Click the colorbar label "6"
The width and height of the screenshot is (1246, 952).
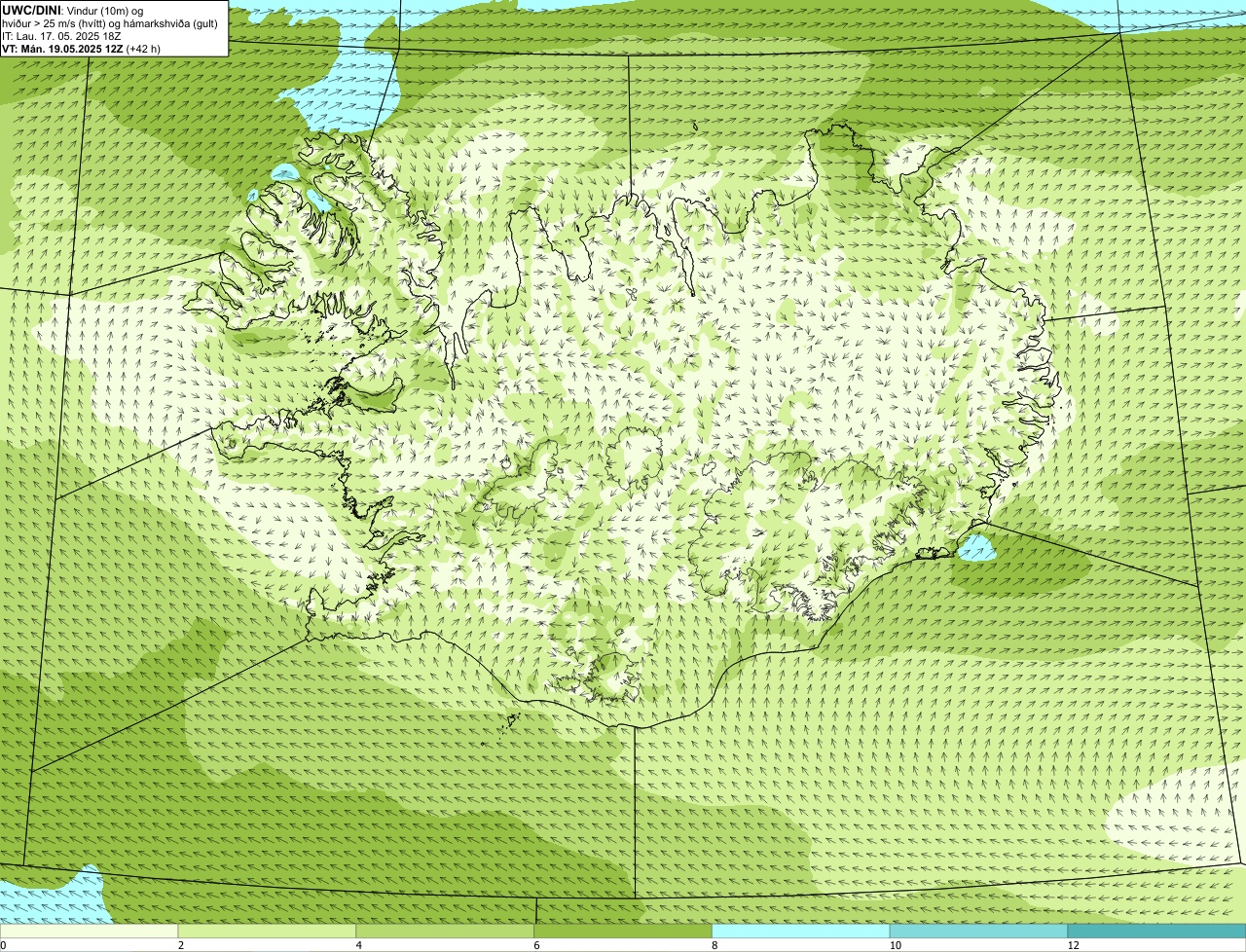click(x=536, y=945)
